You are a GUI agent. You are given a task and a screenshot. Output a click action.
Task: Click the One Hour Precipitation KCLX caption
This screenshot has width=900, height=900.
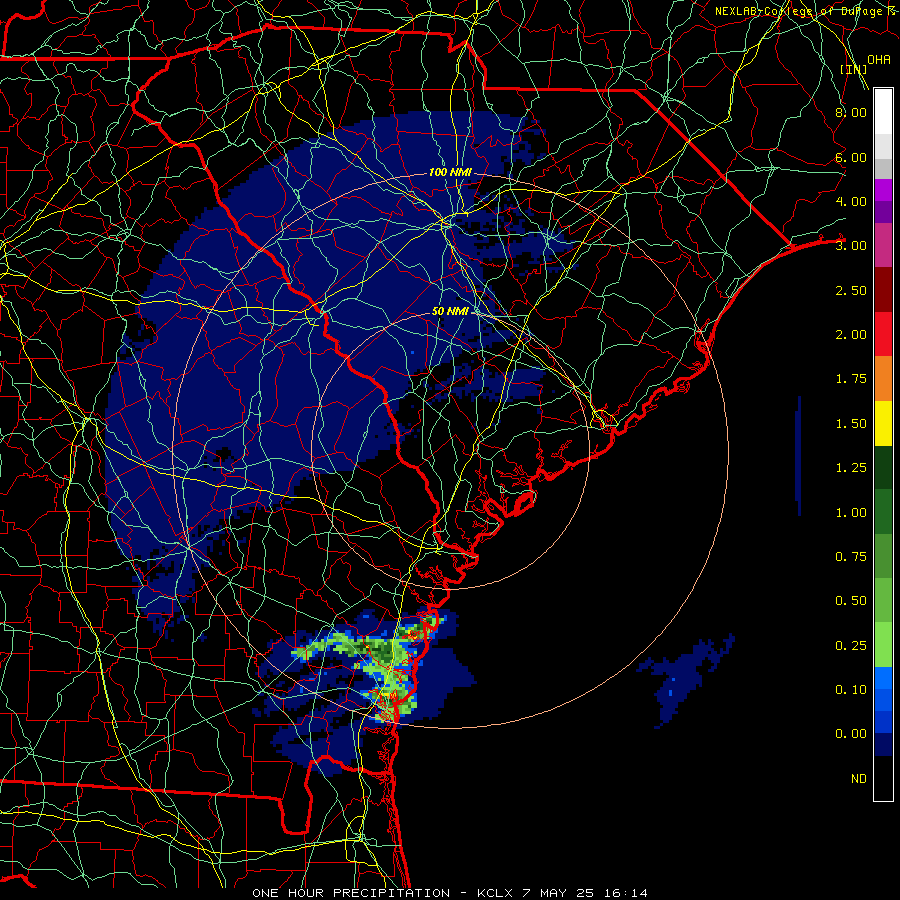tap(450, 893)
